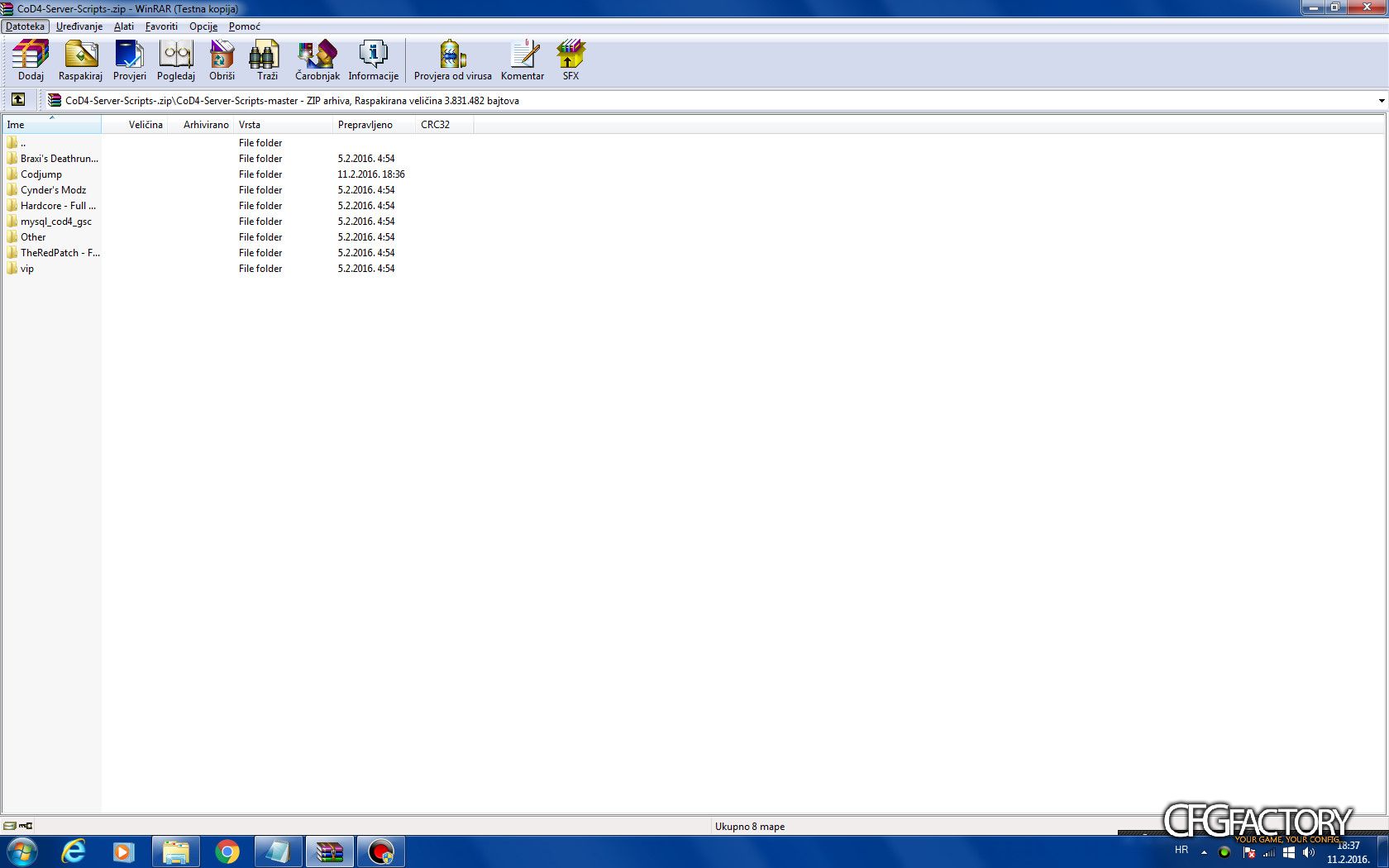Open the notepad-style app on taskbar

pos(278,851)
